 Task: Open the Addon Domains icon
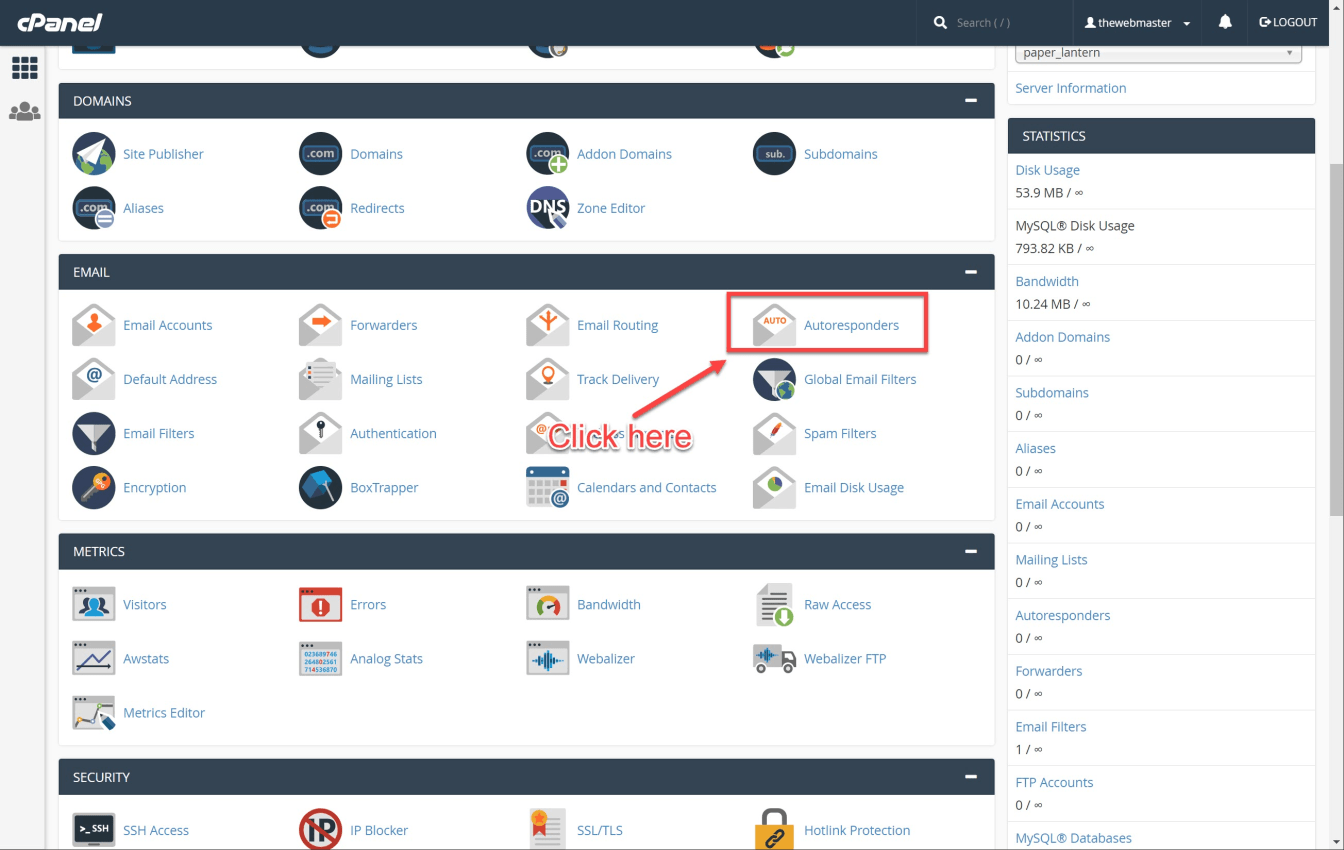(x=548, y=154)
